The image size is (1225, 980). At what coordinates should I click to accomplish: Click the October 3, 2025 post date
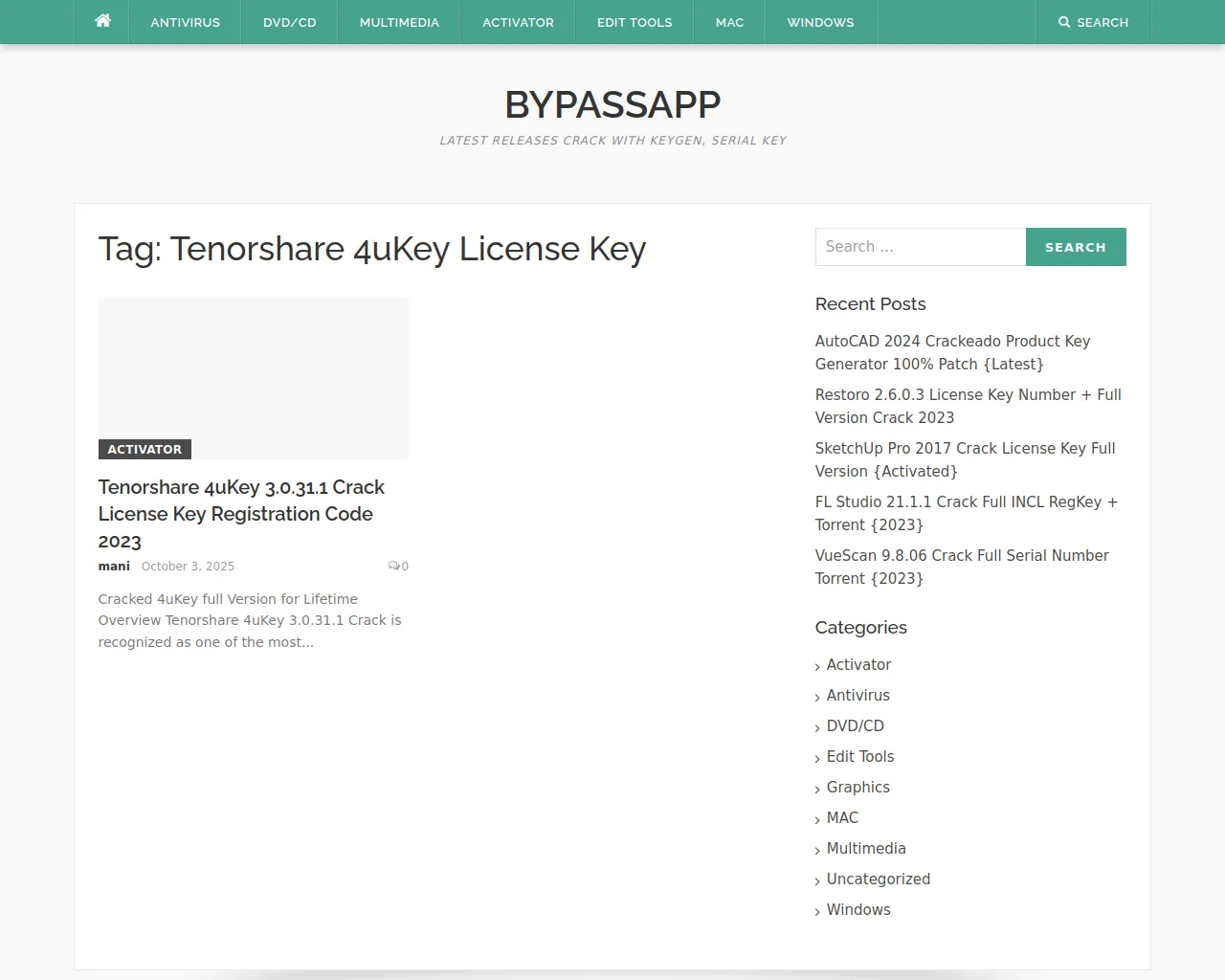click(188, 567)
